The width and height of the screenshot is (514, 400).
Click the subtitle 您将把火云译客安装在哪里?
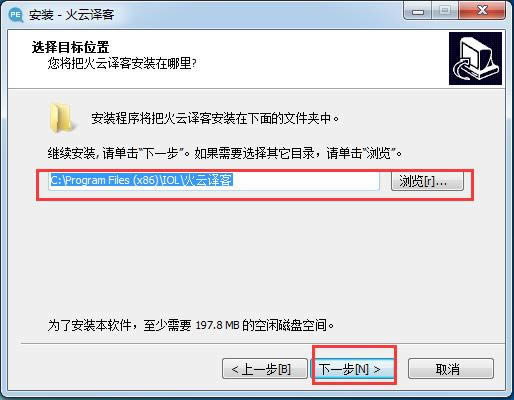tap(122, 63)
